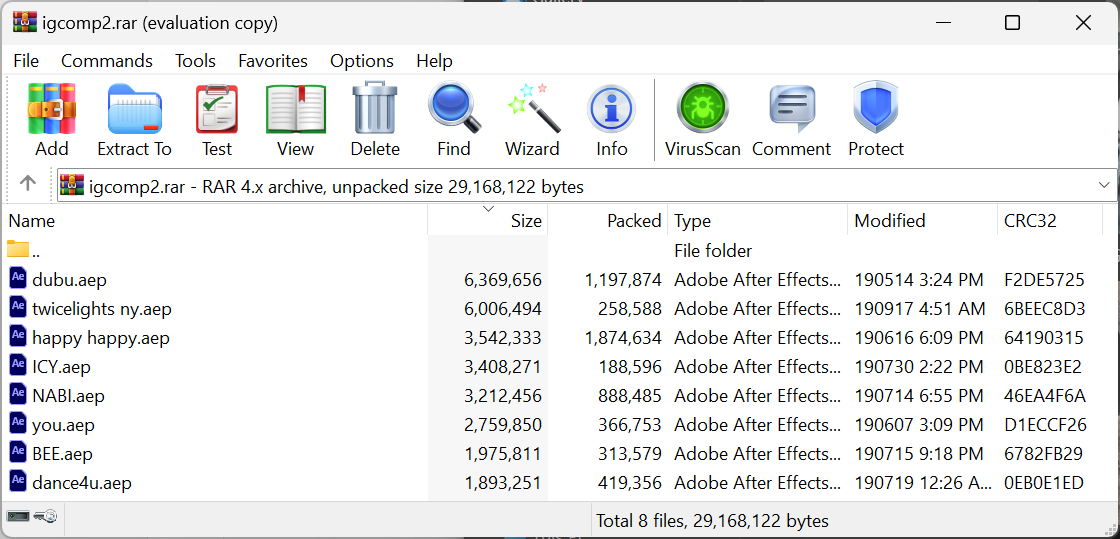Show archive Info
This screenshot has height=539, width=1120.
click(611, 111)
